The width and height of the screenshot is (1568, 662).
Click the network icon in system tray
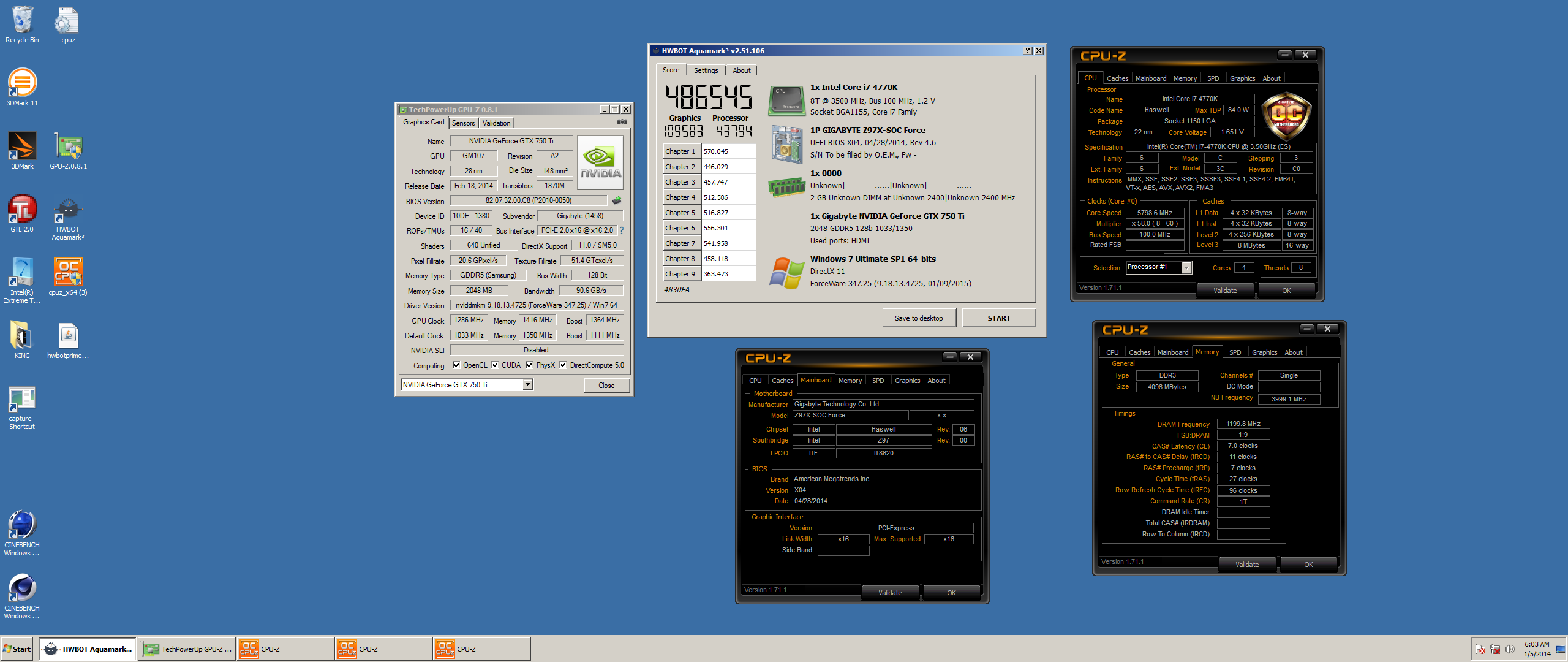(1494, 649)
